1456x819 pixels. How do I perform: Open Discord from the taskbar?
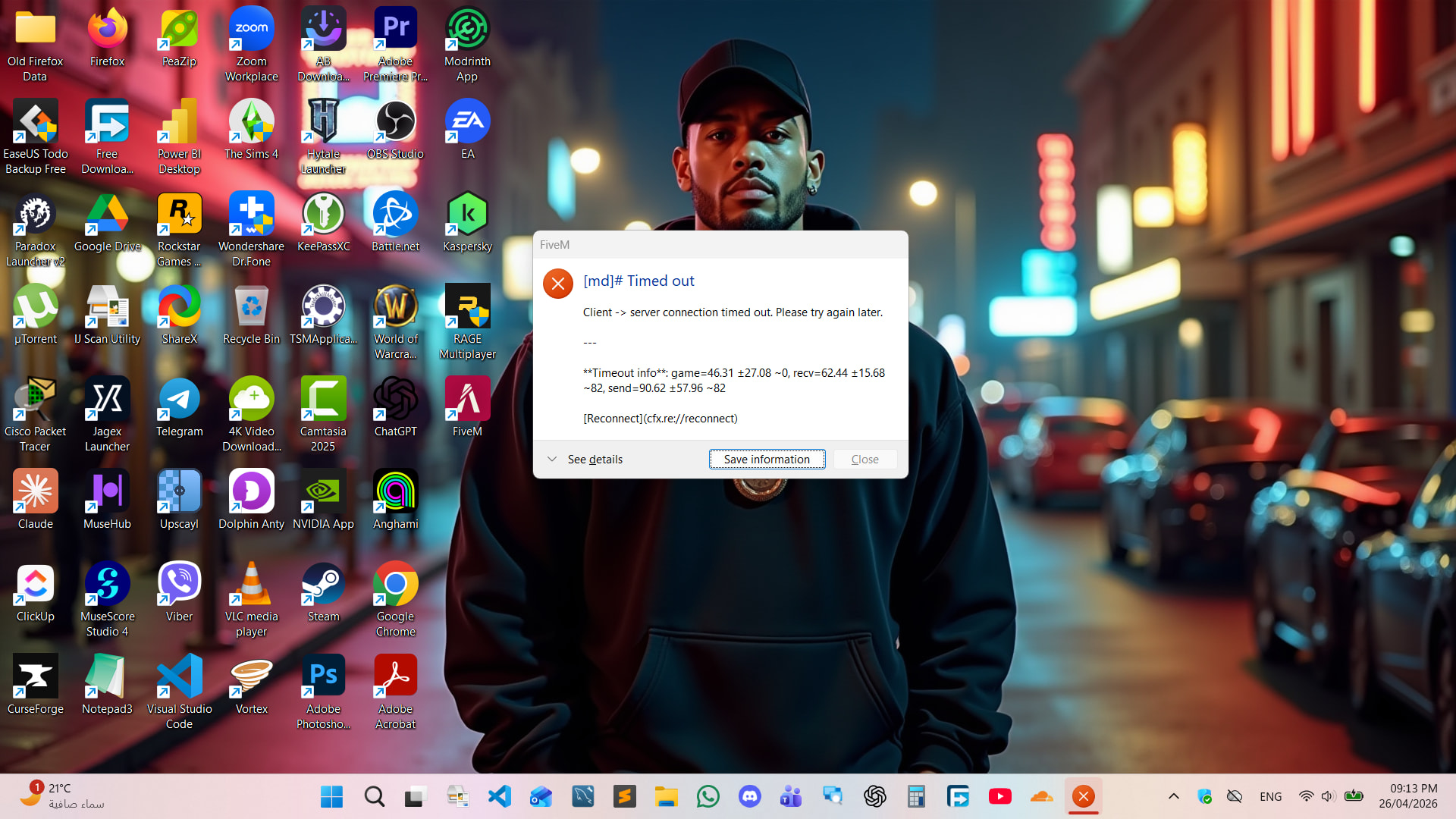pos(749,796)
